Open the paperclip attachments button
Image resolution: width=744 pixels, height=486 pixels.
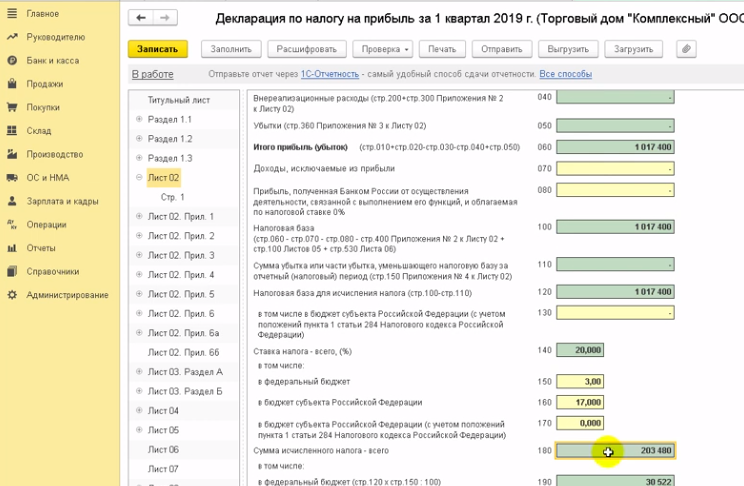tap(686, 49)
